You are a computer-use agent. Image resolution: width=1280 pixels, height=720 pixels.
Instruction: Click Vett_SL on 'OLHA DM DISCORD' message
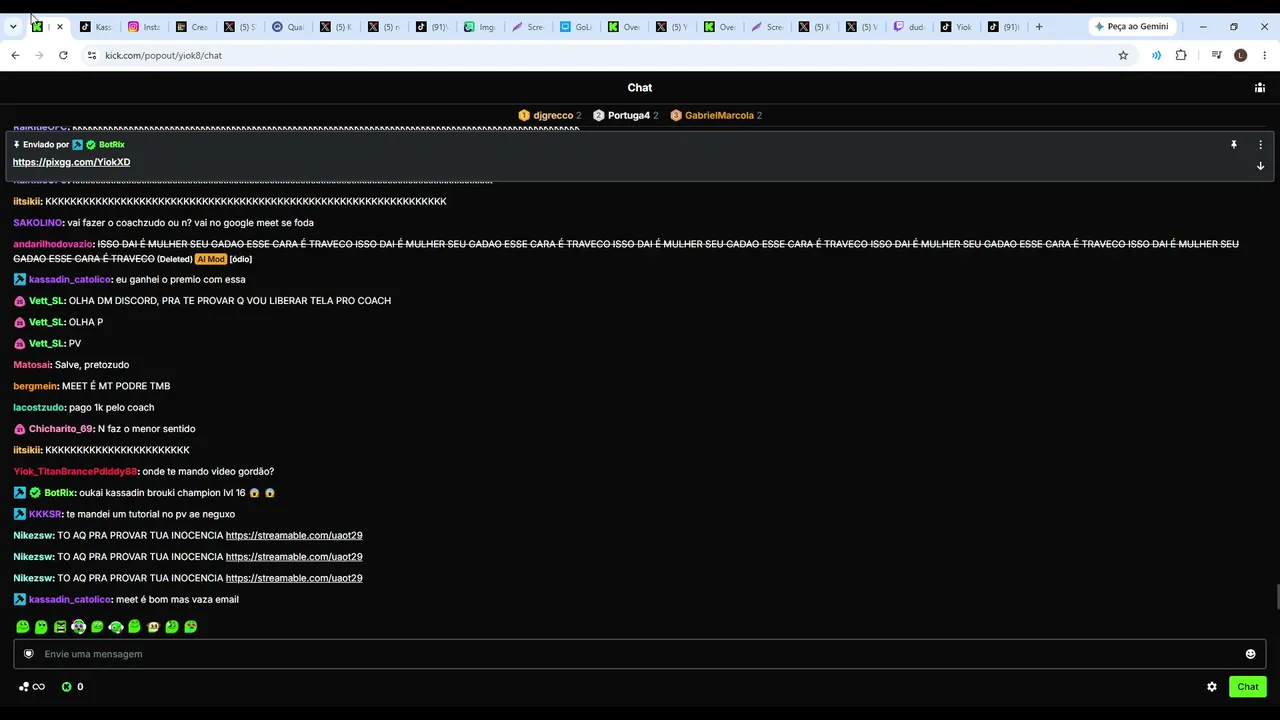click(46, 301)
